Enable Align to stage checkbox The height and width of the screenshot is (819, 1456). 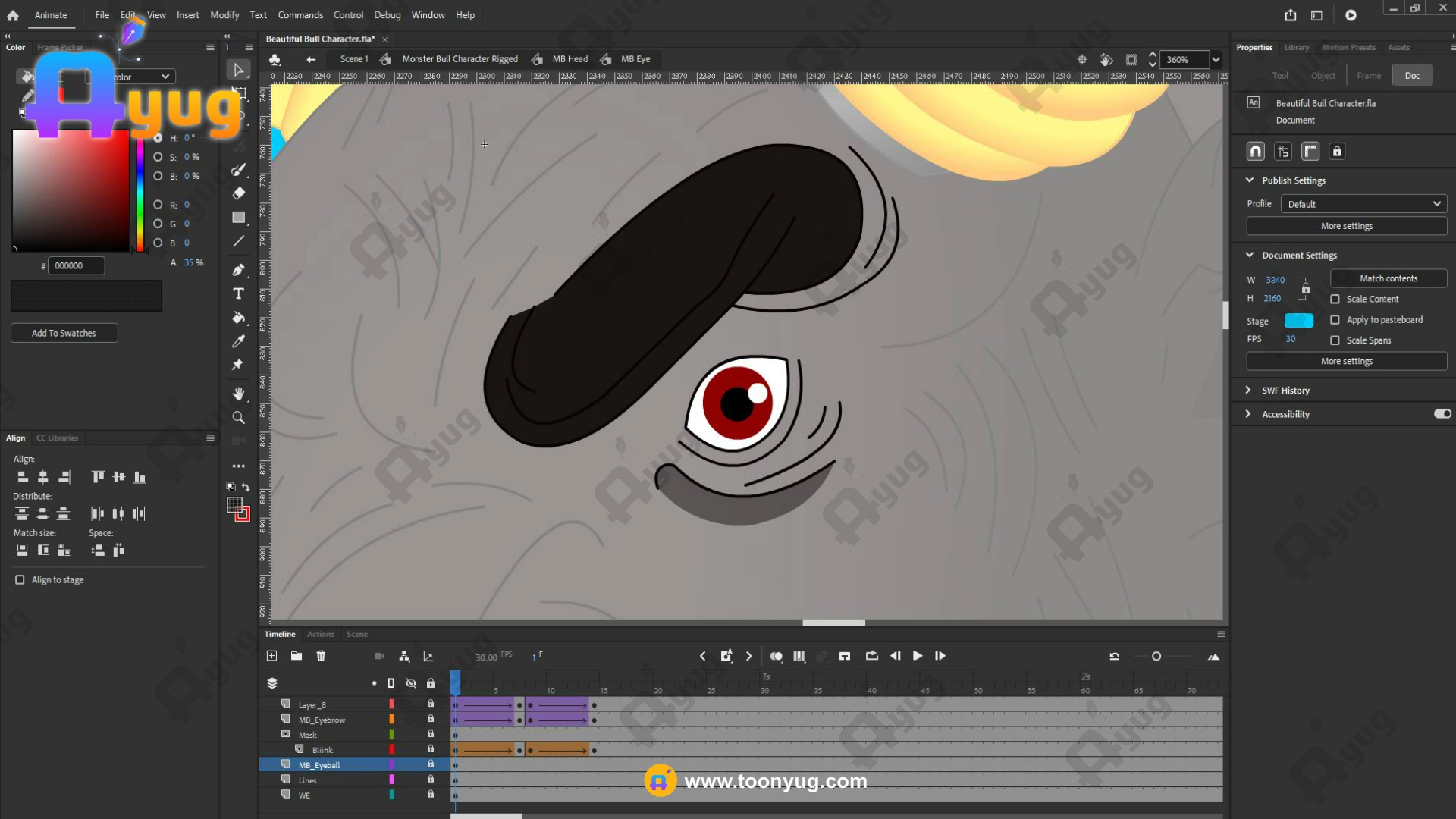click(20, 580)
